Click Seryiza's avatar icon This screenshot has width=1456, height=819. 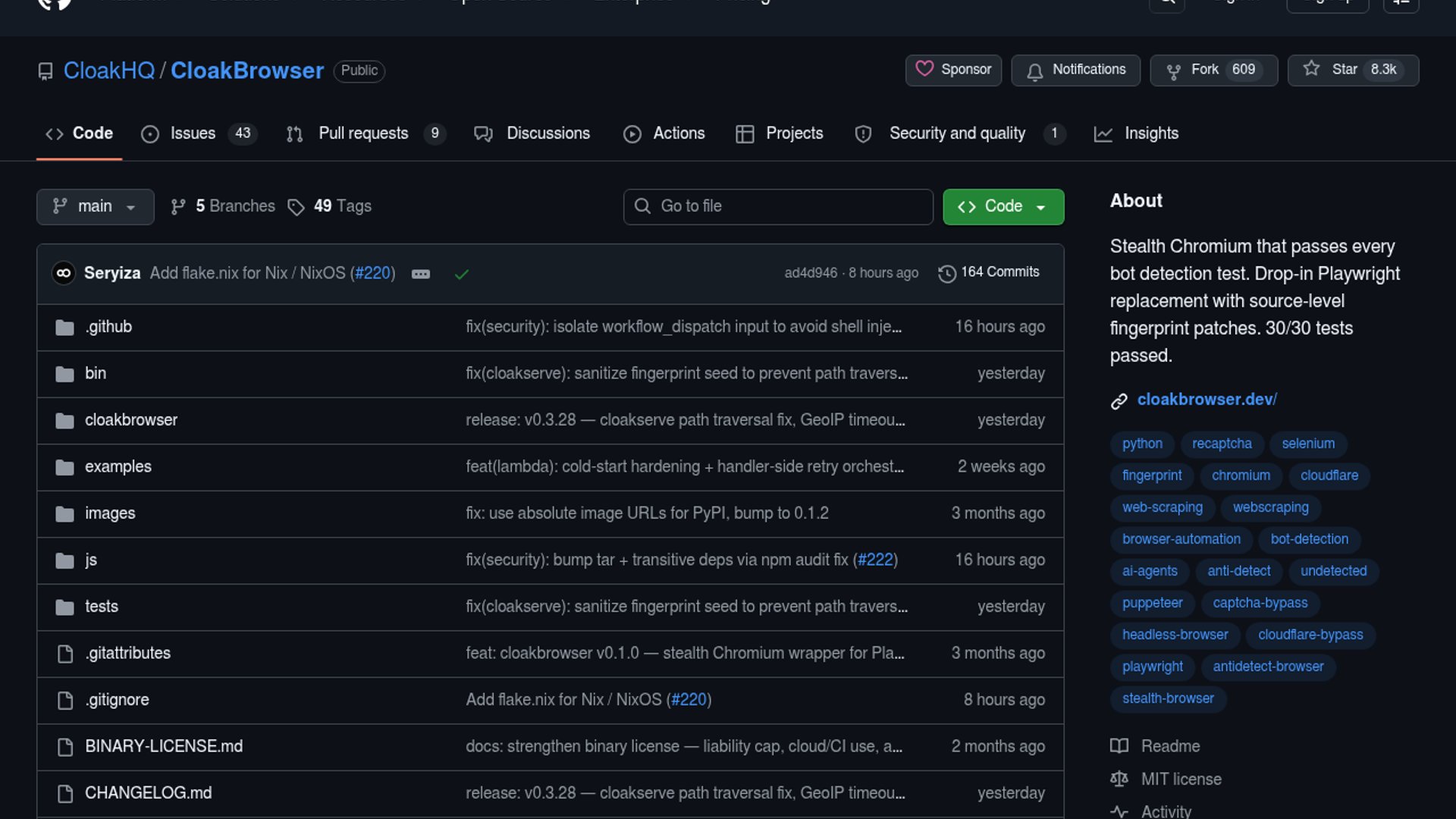pyautogui.click(x=64, y=273)
